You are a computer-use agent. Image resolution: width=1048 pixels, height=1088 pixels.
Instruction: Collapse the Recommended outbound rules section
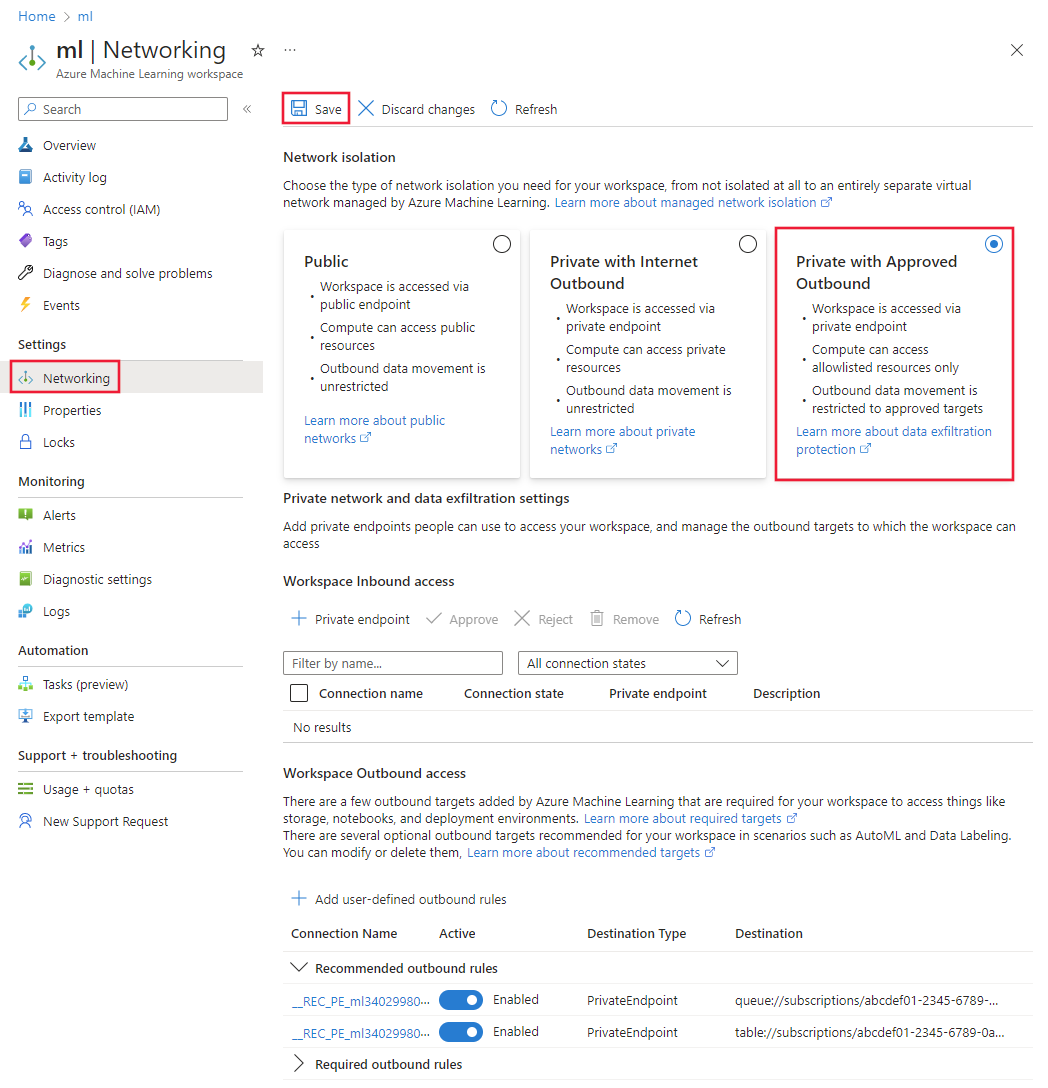(x=298, y=967)
